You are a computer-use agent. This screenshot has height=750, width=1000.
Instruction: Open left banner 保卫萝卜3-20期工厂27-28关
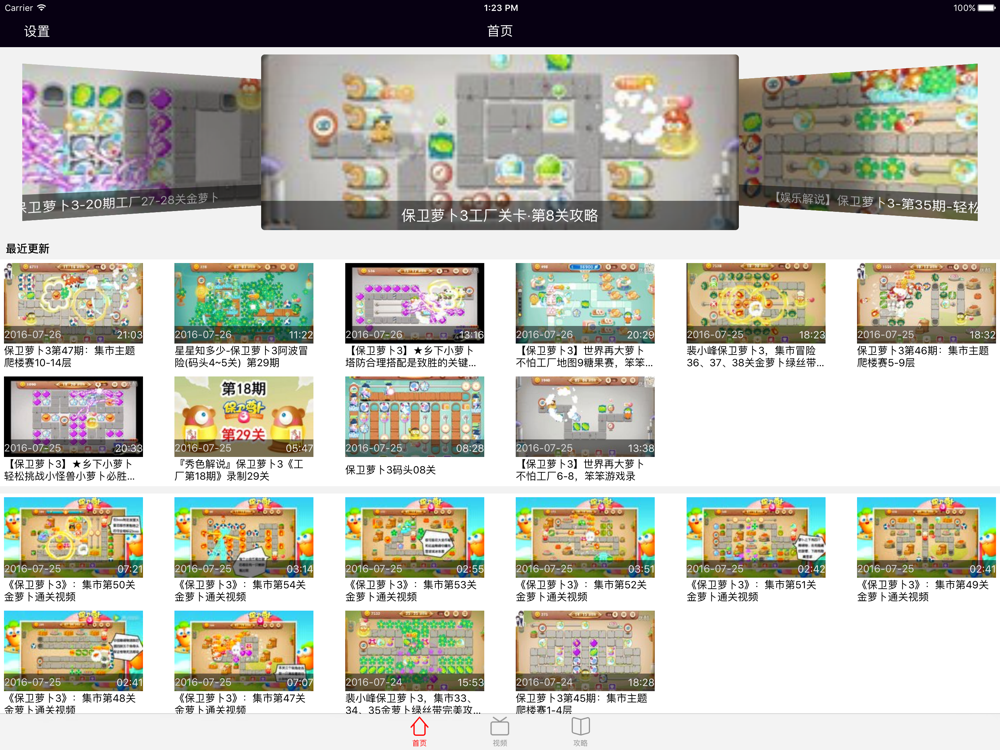(x=141, y=142)
